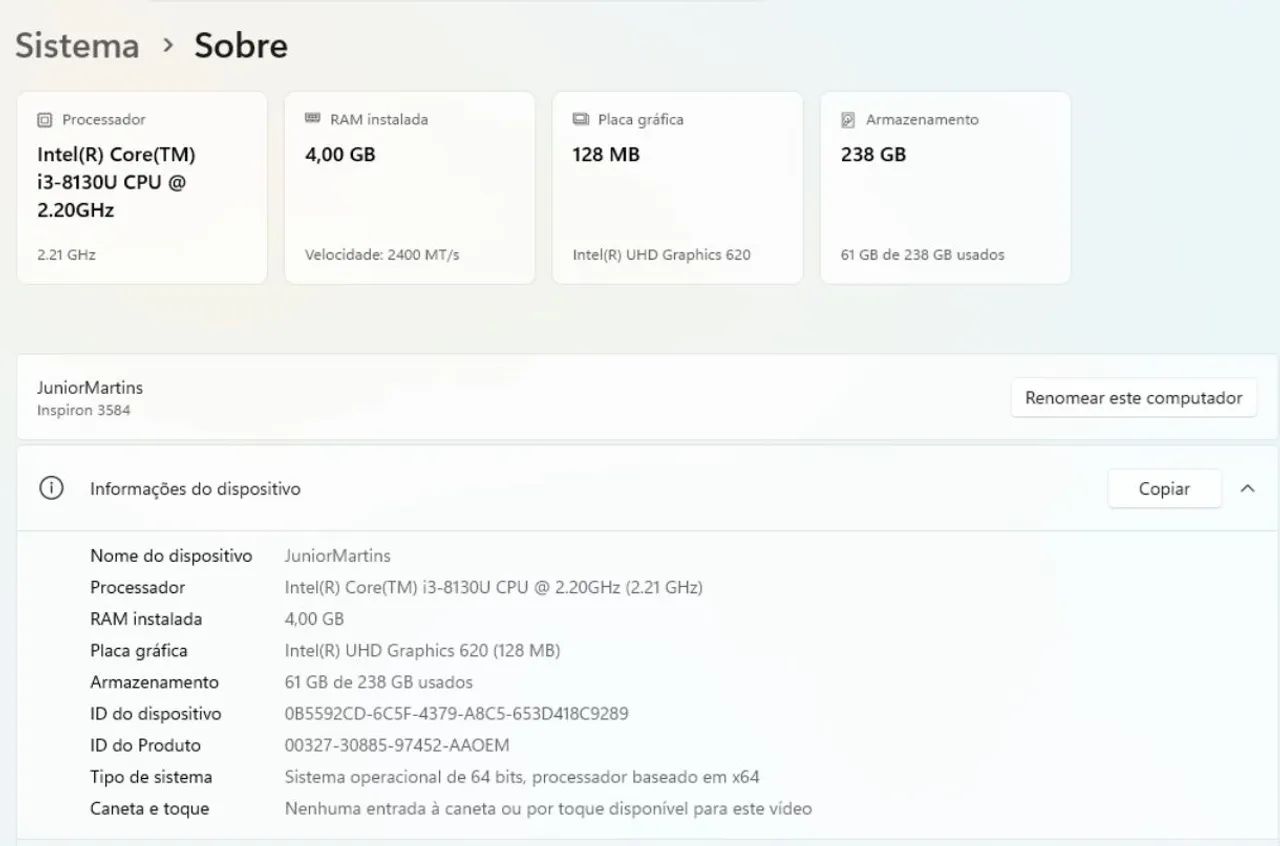Screen dimensions: 1280x846
Task: Select the 2.21 GHz card subtitle
Action: pyautogui.click(x=67, y=255)
